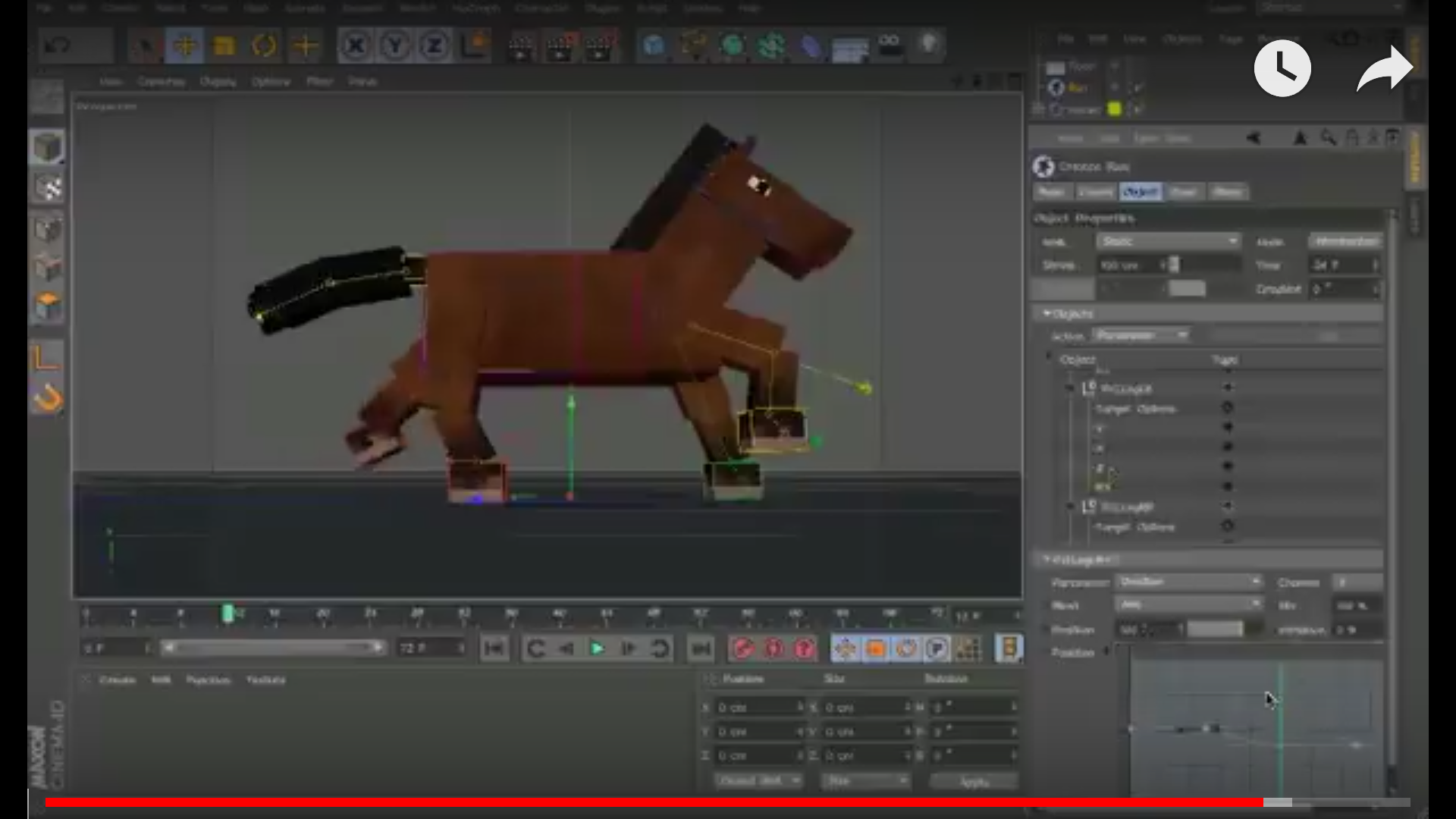Click the Spline pen icon
Image resolution: width=1456 pixels, height=819 pixels.
pos(694,46)
